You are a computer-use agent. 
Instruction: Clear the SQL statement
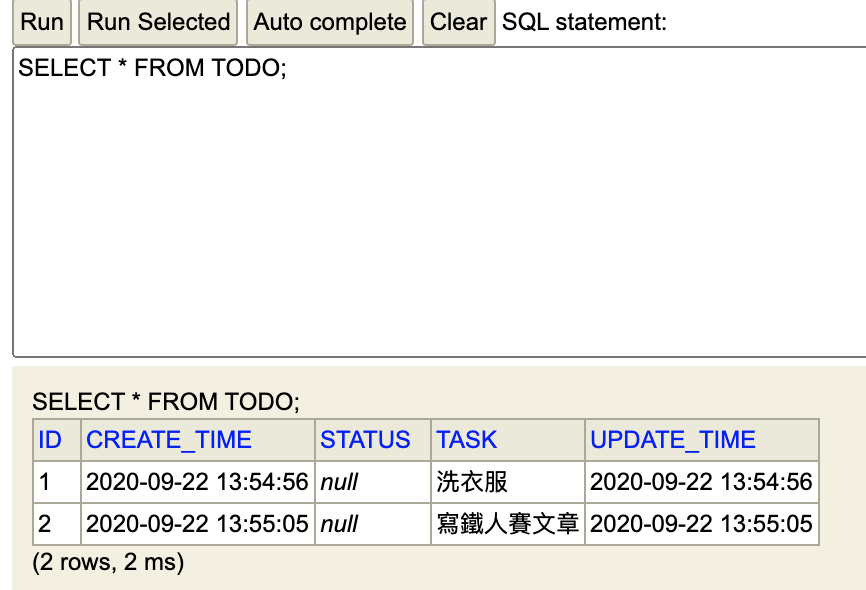(x=458, y=22)
